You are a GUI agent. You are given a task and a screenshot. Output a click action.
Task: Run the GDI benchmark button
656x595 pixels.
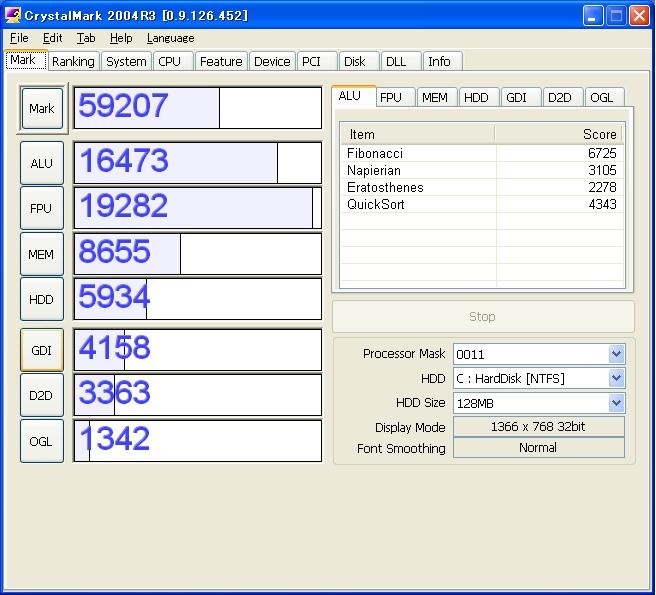42,350
